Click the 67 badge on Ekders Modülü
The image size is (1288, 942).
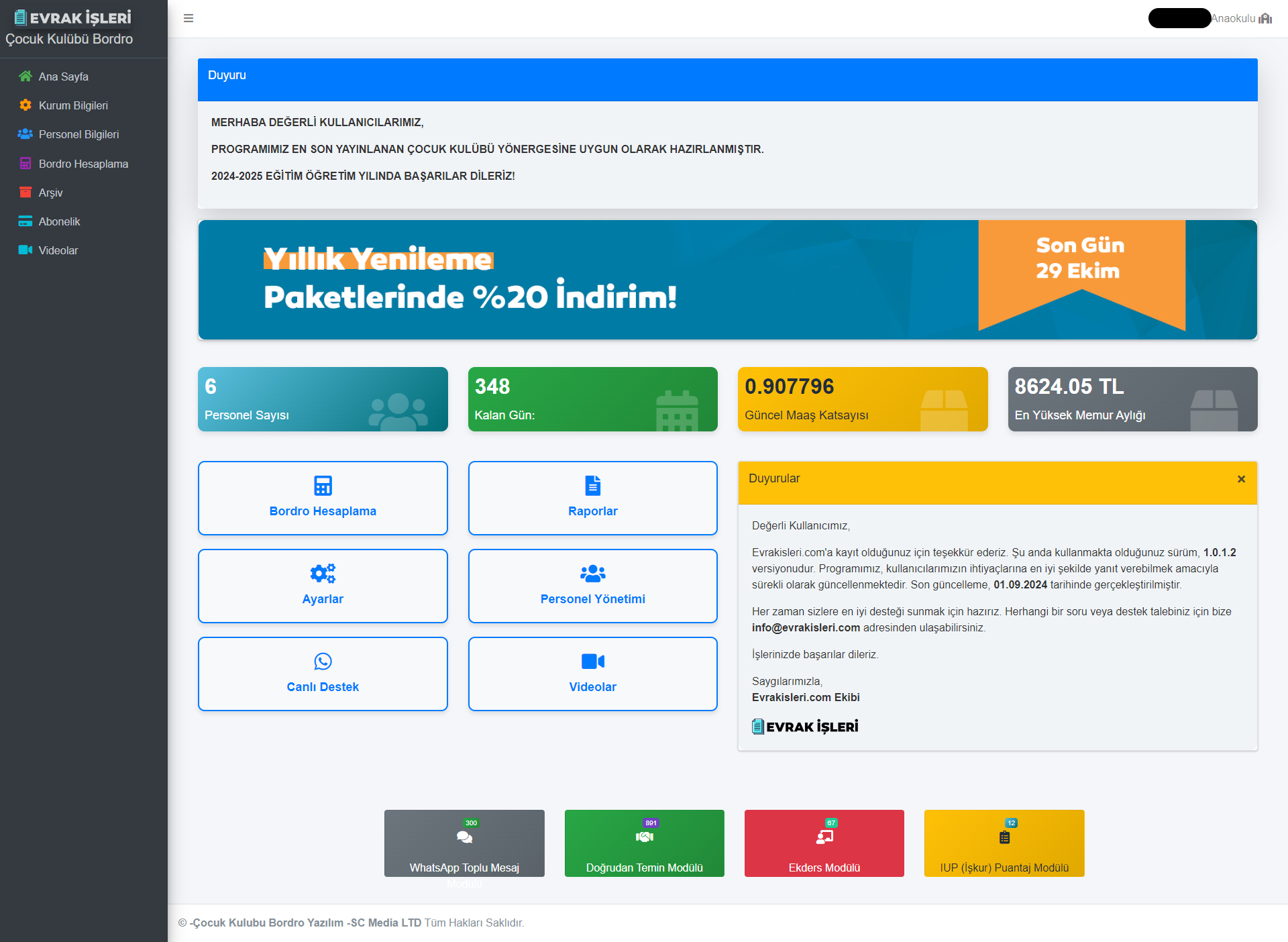tap(831, 823)
